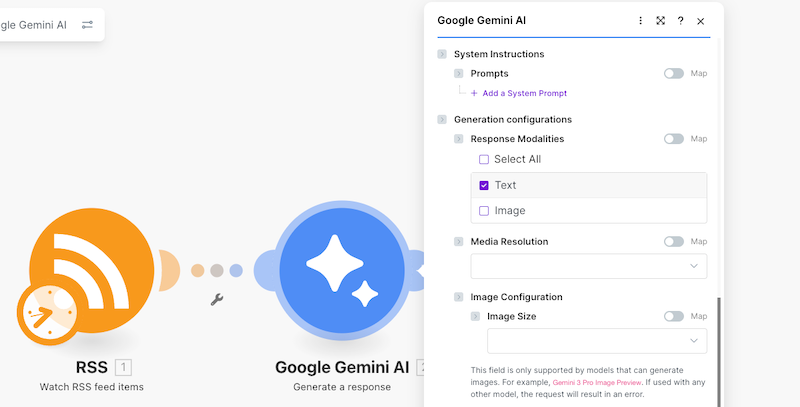The height and width of the screenshot is (407, 800).
Task: Close the Google Gemini AI panel
Action: coord(701,21)
